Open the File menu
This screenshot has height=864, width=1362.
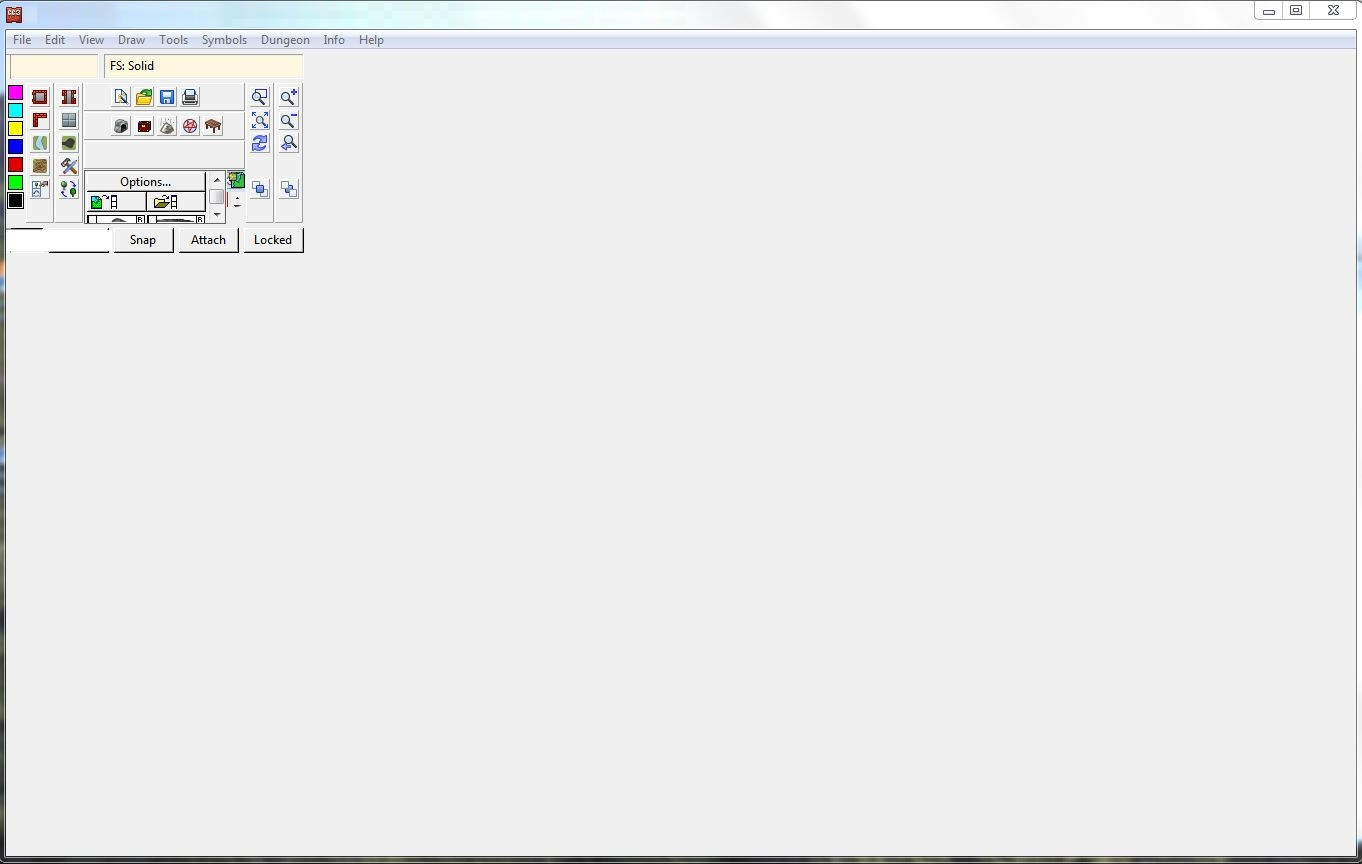click(x=22, y=40)
